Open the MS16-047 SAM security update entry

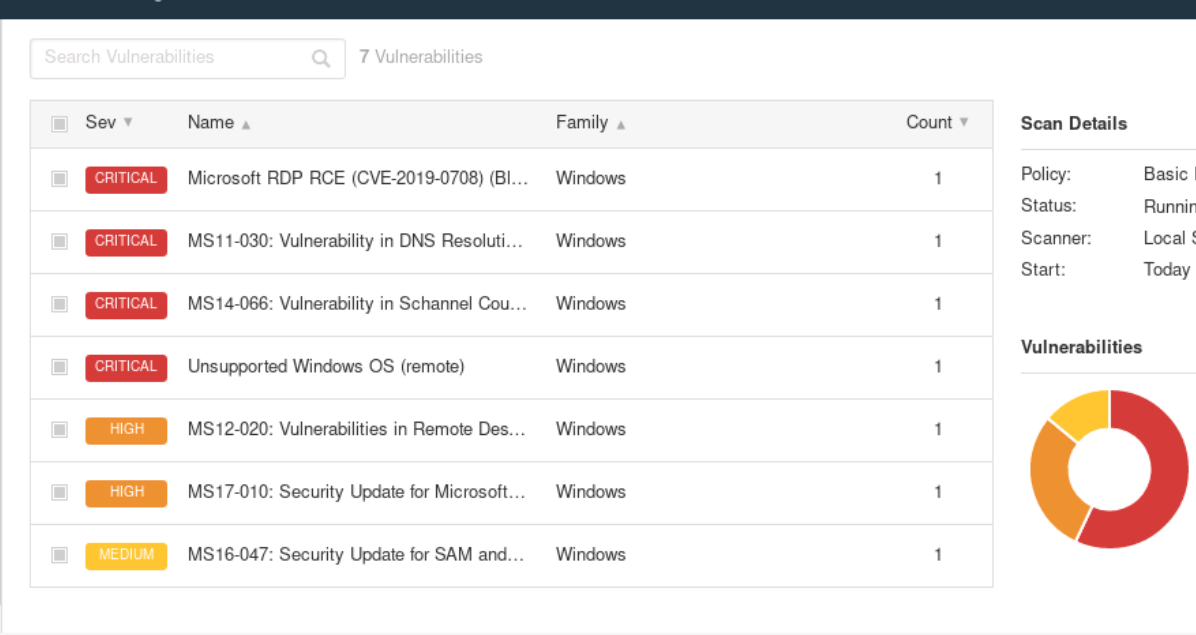(x=355, y=555)
